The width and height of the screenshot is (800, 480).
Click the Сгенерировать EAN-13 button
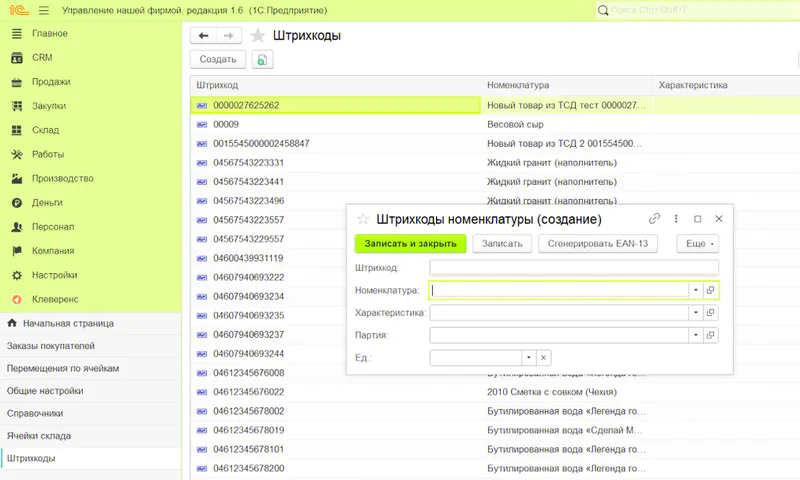click(x=597, y=244)
